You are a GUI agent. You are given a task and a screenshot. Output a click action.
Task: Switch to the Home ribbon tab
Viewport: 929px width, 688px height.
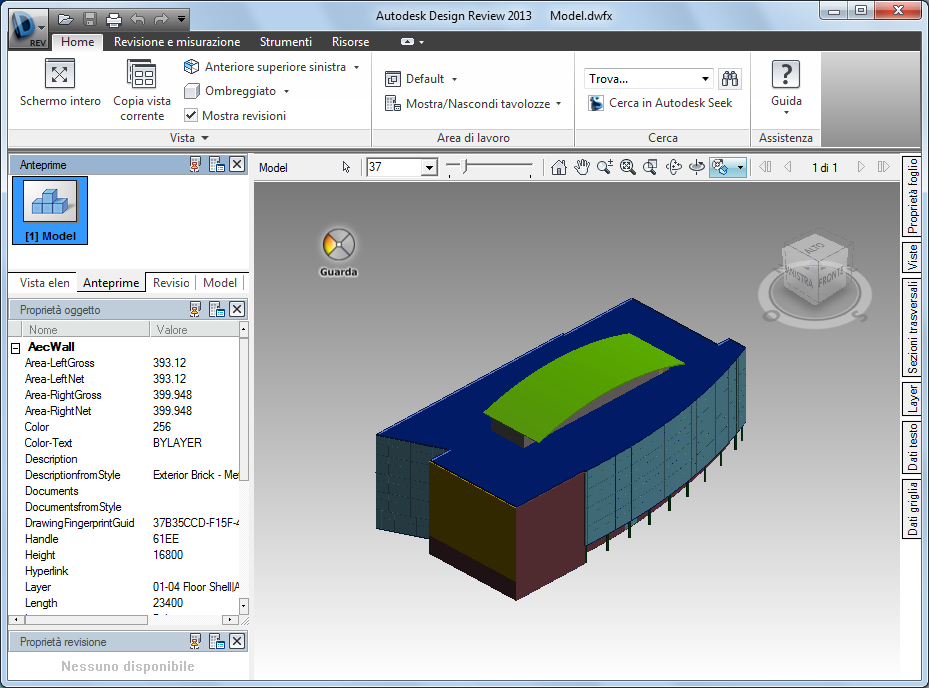78,42
